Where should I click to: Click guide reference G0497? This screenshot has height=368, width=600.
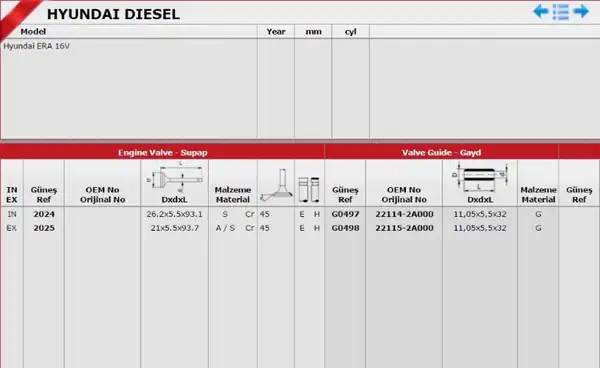(x=345, y=214)
